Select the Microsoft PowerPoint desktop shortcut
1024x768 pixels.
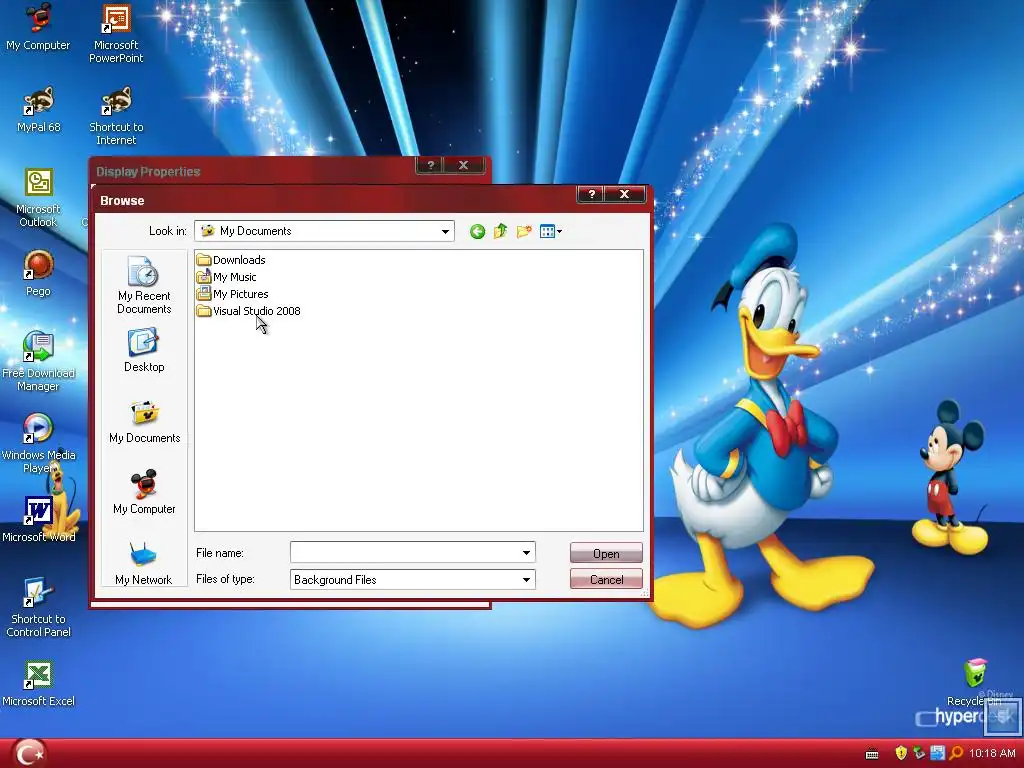(116, 33)
